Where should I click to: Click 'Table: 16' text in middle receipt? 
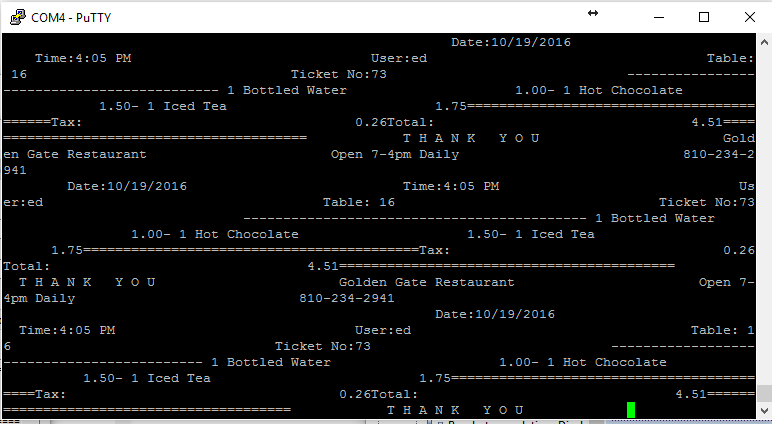tap(358, 202)
